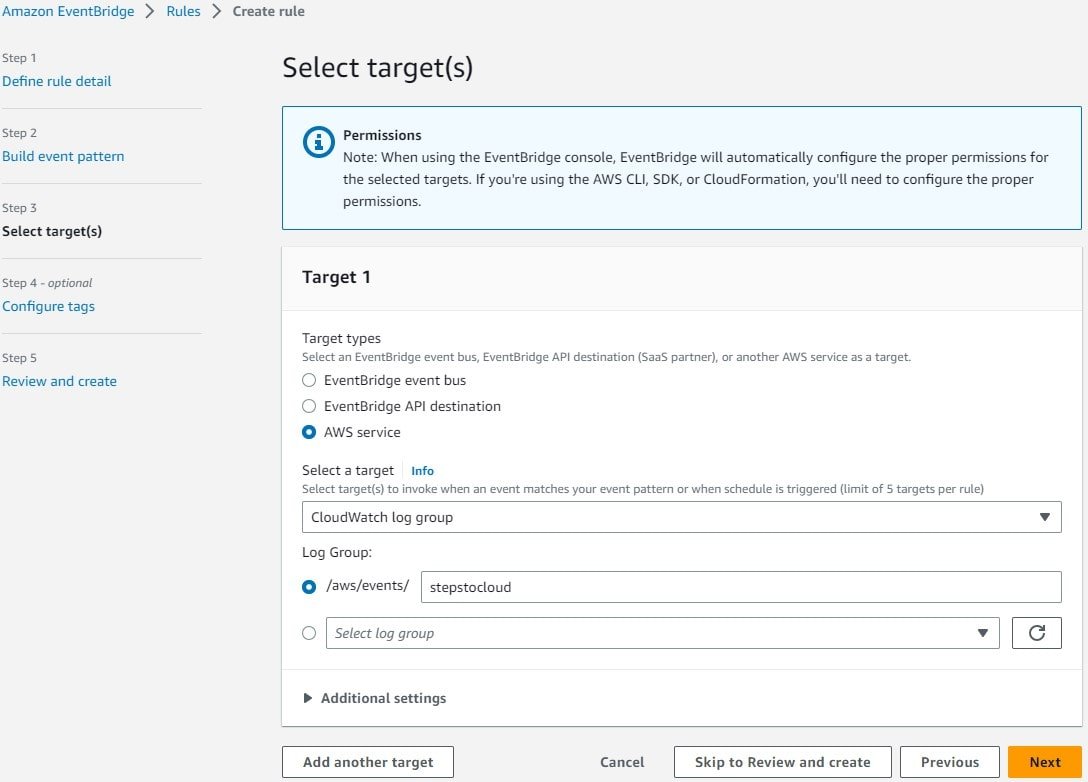Open the Select log group dropdown
Image resolution: width=1088 pixels, height=782 pixels.
coord(662,633)
